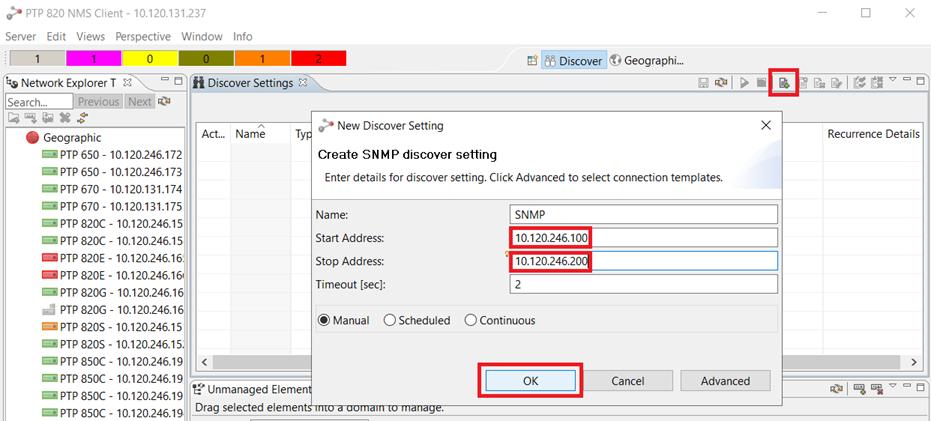Open the Window menu

pos(202,36)
